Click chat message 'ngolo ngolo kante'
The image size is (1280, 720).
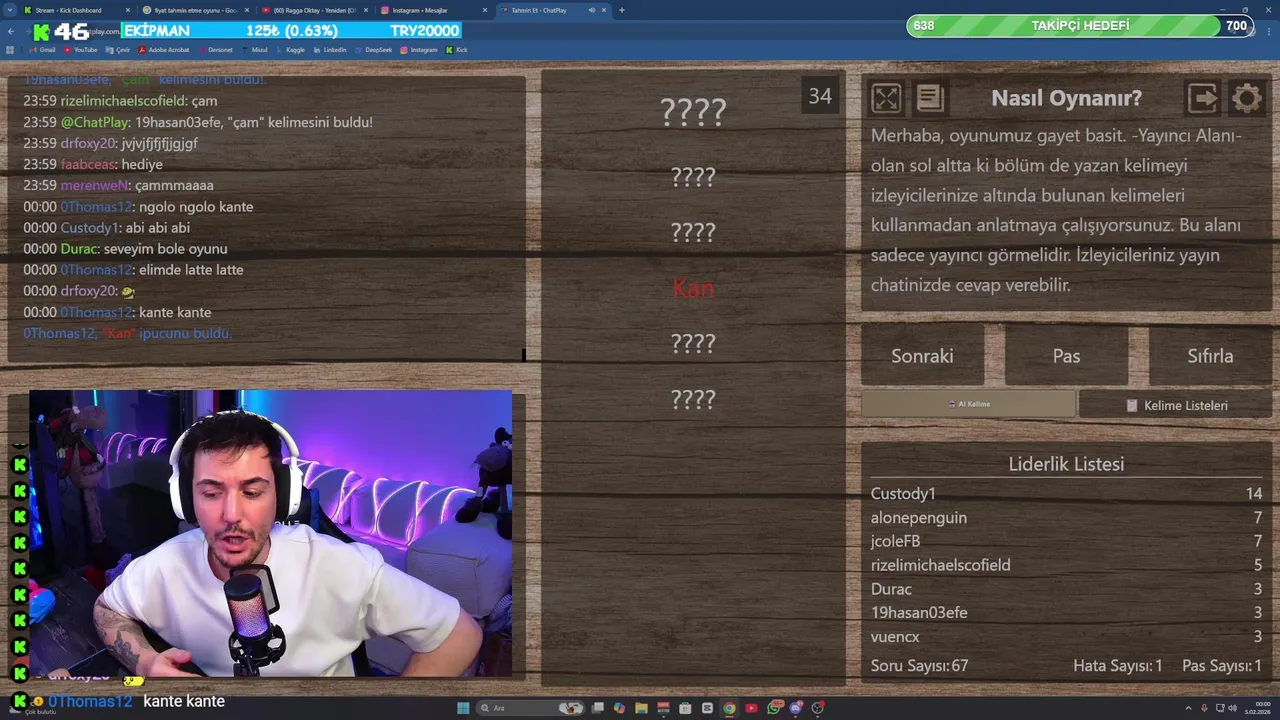pyautogui.click(x=195, y=206)
